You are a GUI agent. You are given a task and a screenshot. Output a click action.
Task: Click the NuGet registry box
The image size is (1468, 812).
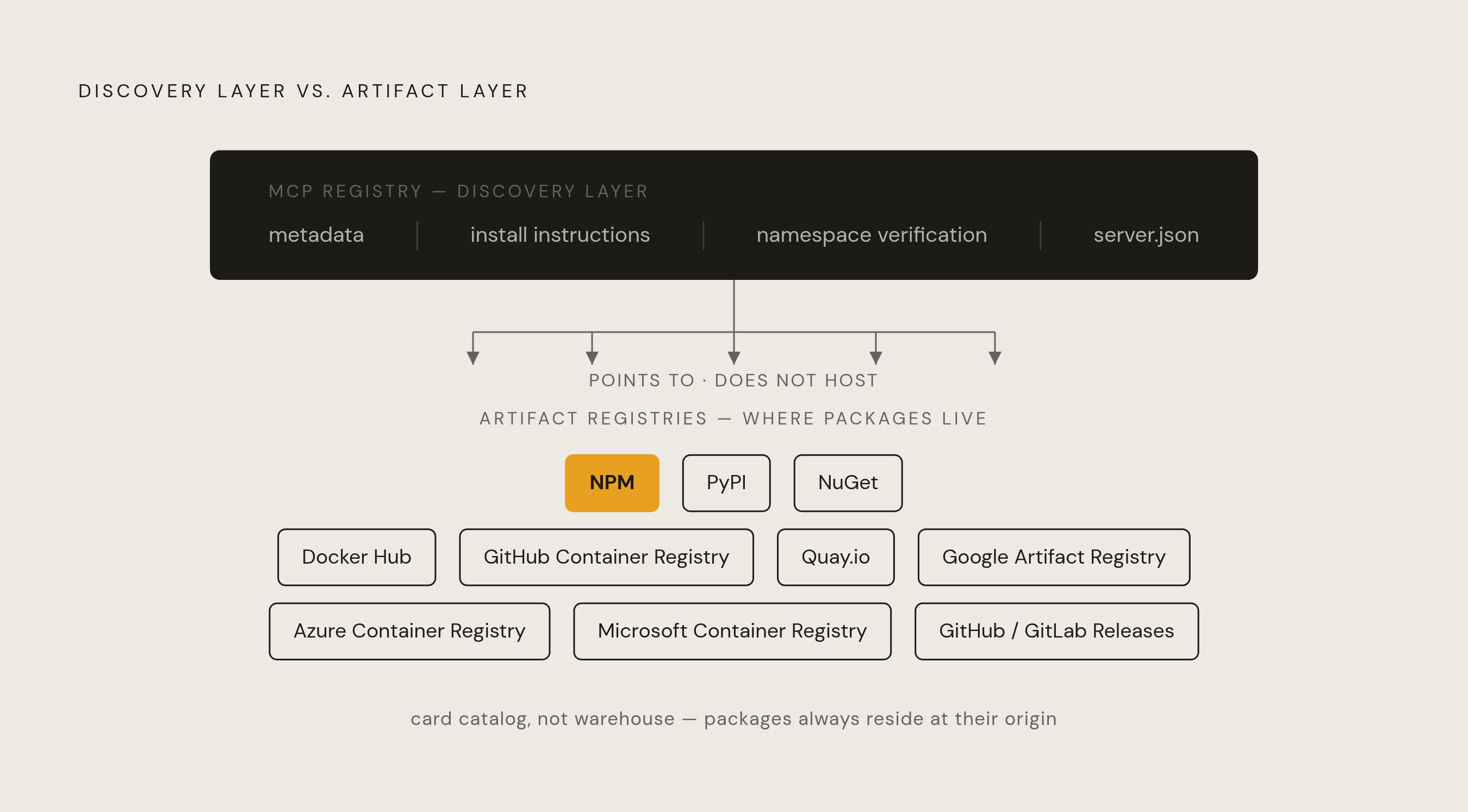pyautogui.click(x=848, y=483)
